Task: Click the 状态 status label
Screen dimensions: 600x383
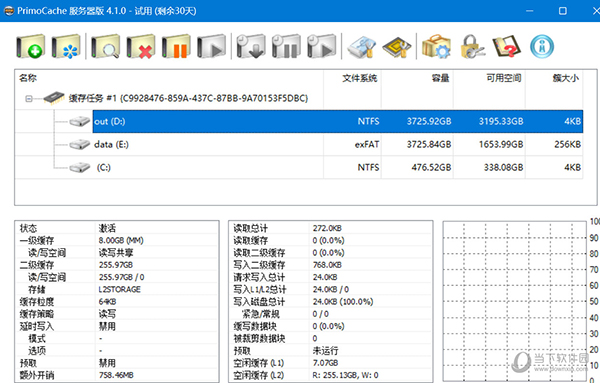Action: (28, 228)
